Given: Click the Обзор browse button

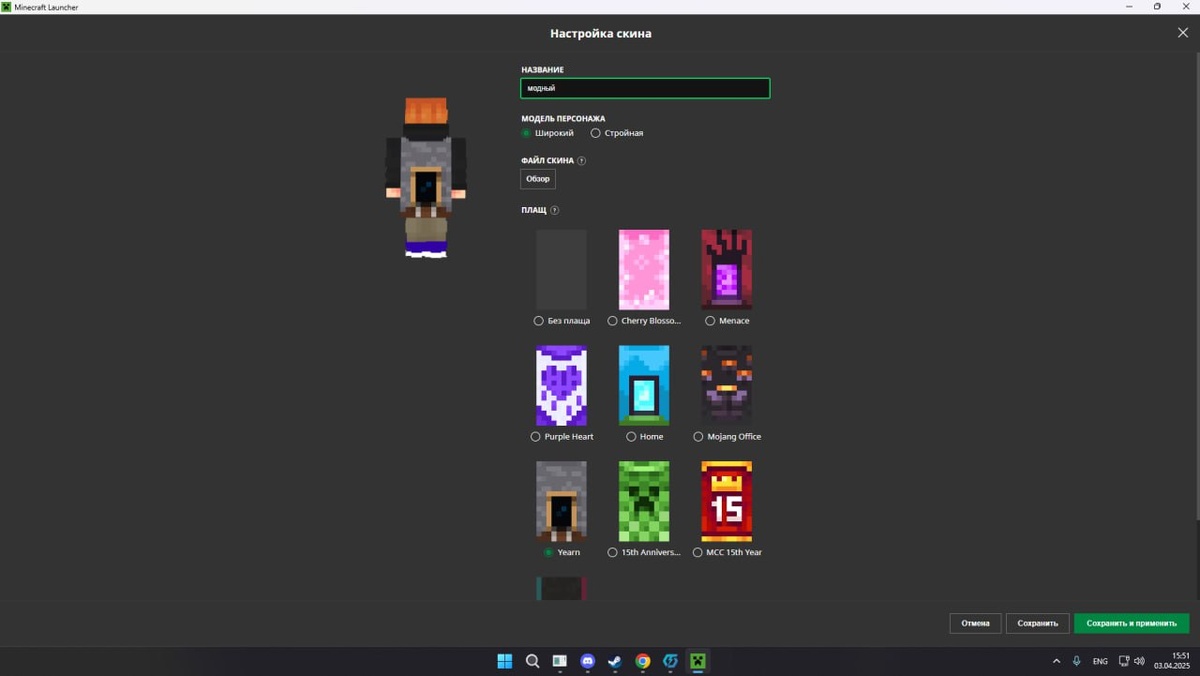Looking at the screenshot, I should tap(538, 179).
